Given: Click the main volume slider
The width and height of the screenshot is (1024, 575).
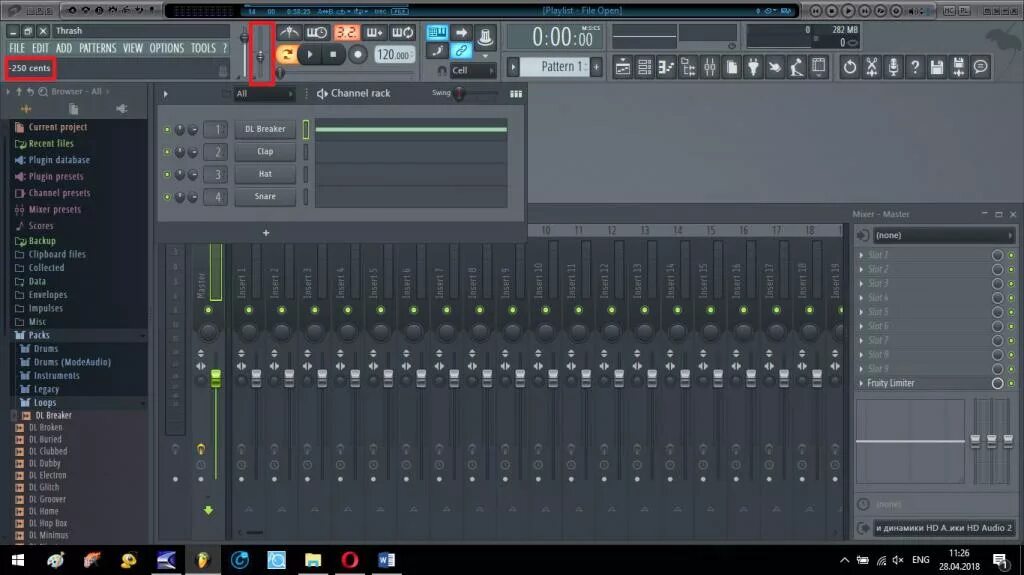Looking at the screenshot, I should click(x=245, y=38).
